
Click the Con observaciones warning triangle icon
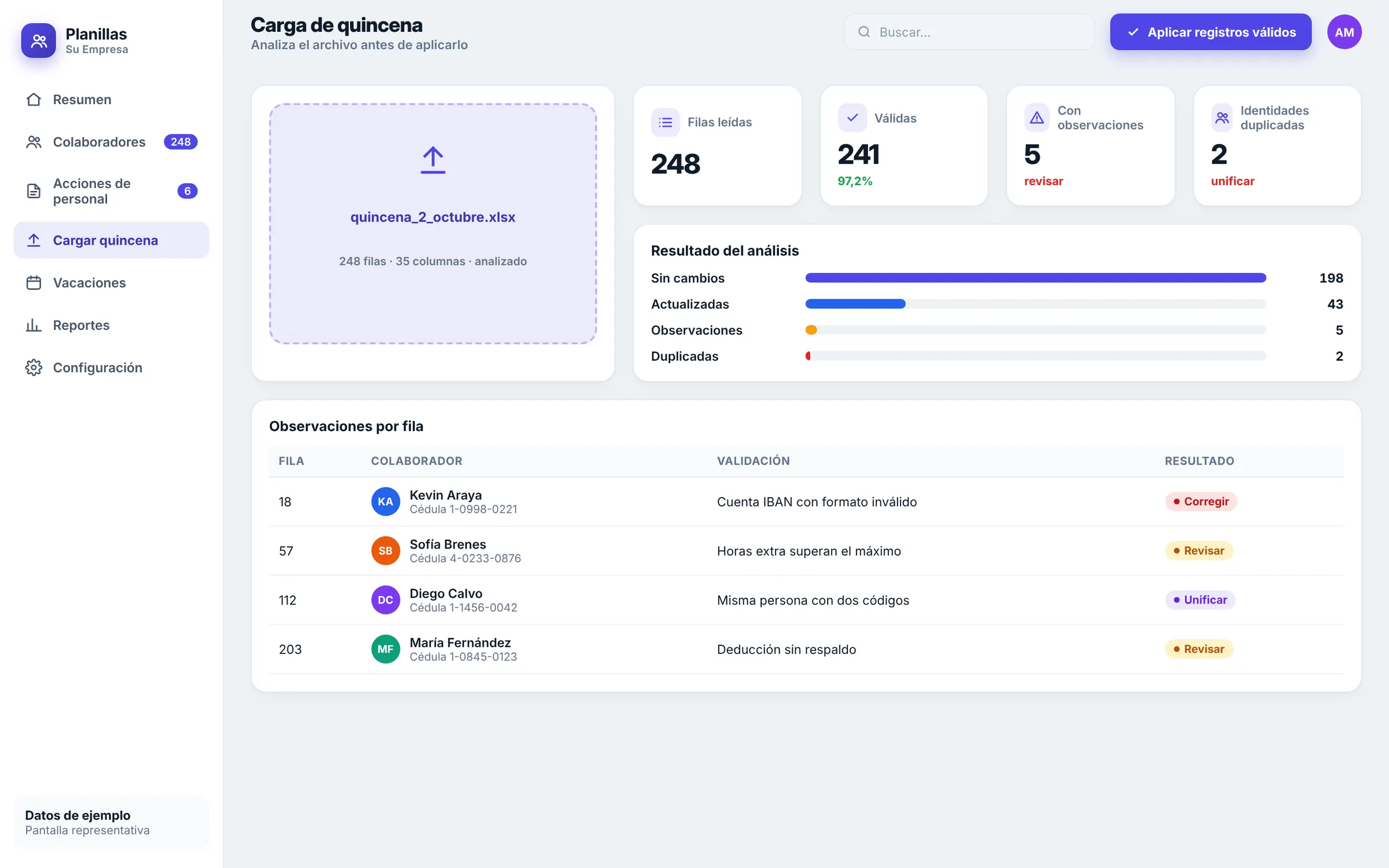tap(1037, 118)
